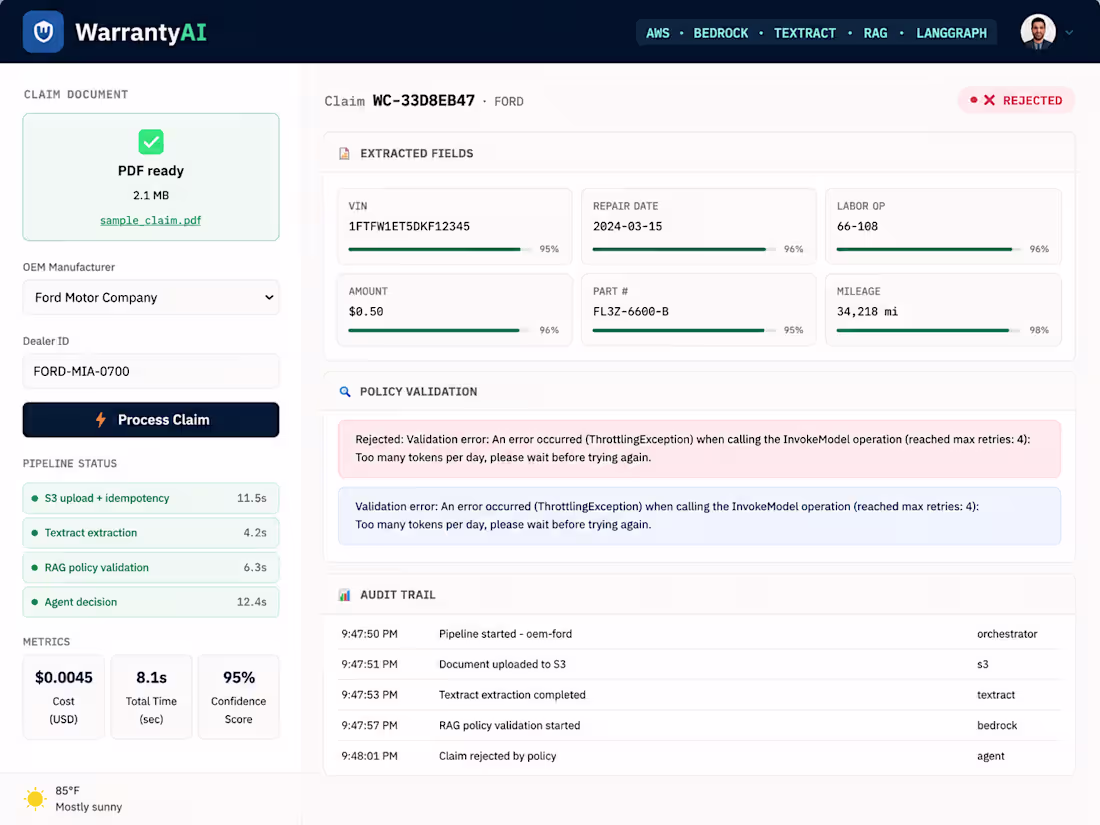
Task: Click the Audit Trail bar chart icon
Action: pos(344,595)
